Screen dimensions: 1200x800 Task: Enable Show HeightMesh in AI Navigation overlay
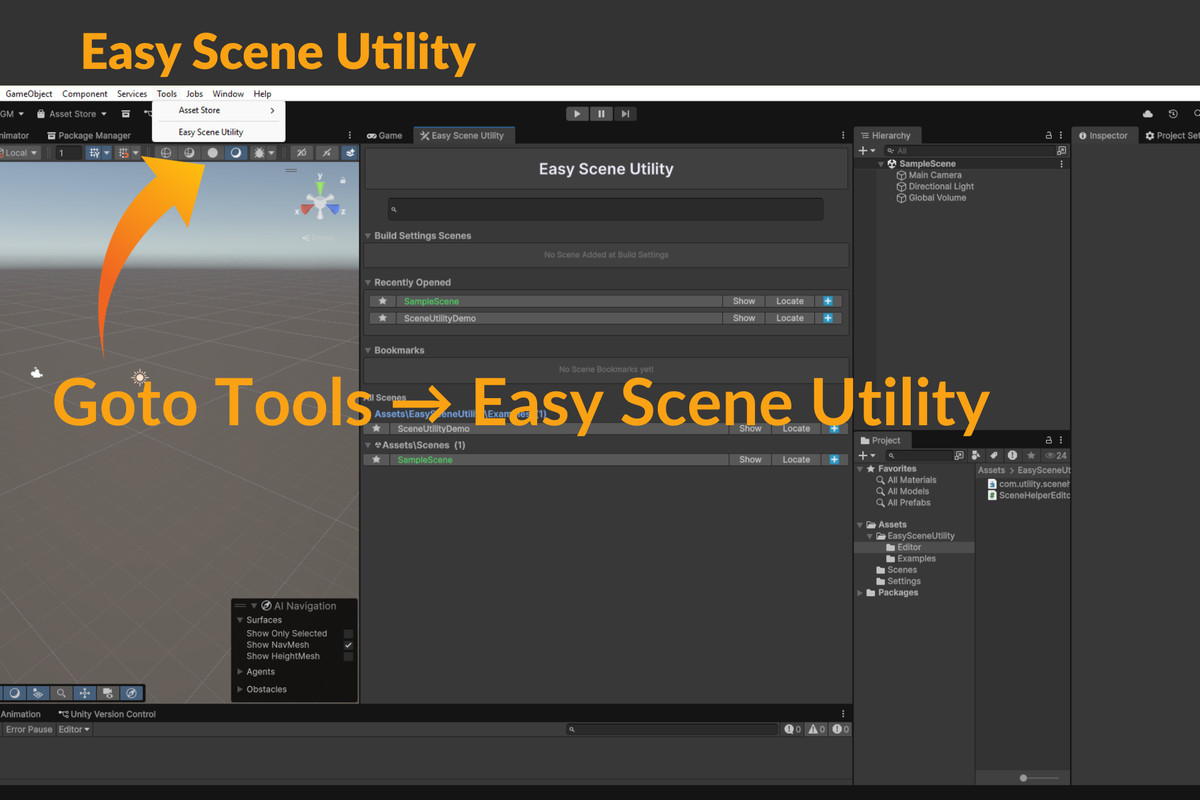coord(348,656)
